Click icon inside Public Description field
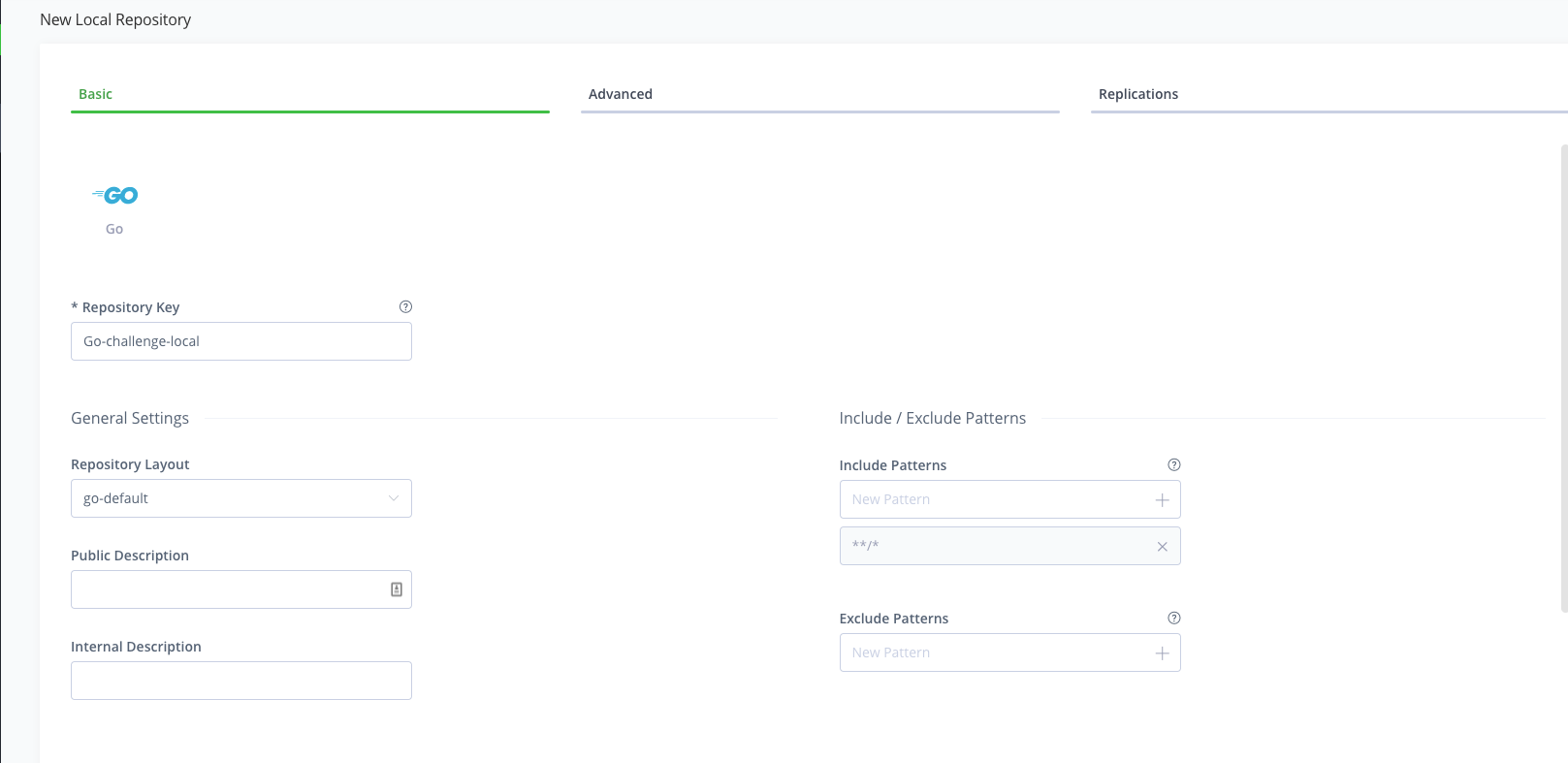 coord(397,589)
